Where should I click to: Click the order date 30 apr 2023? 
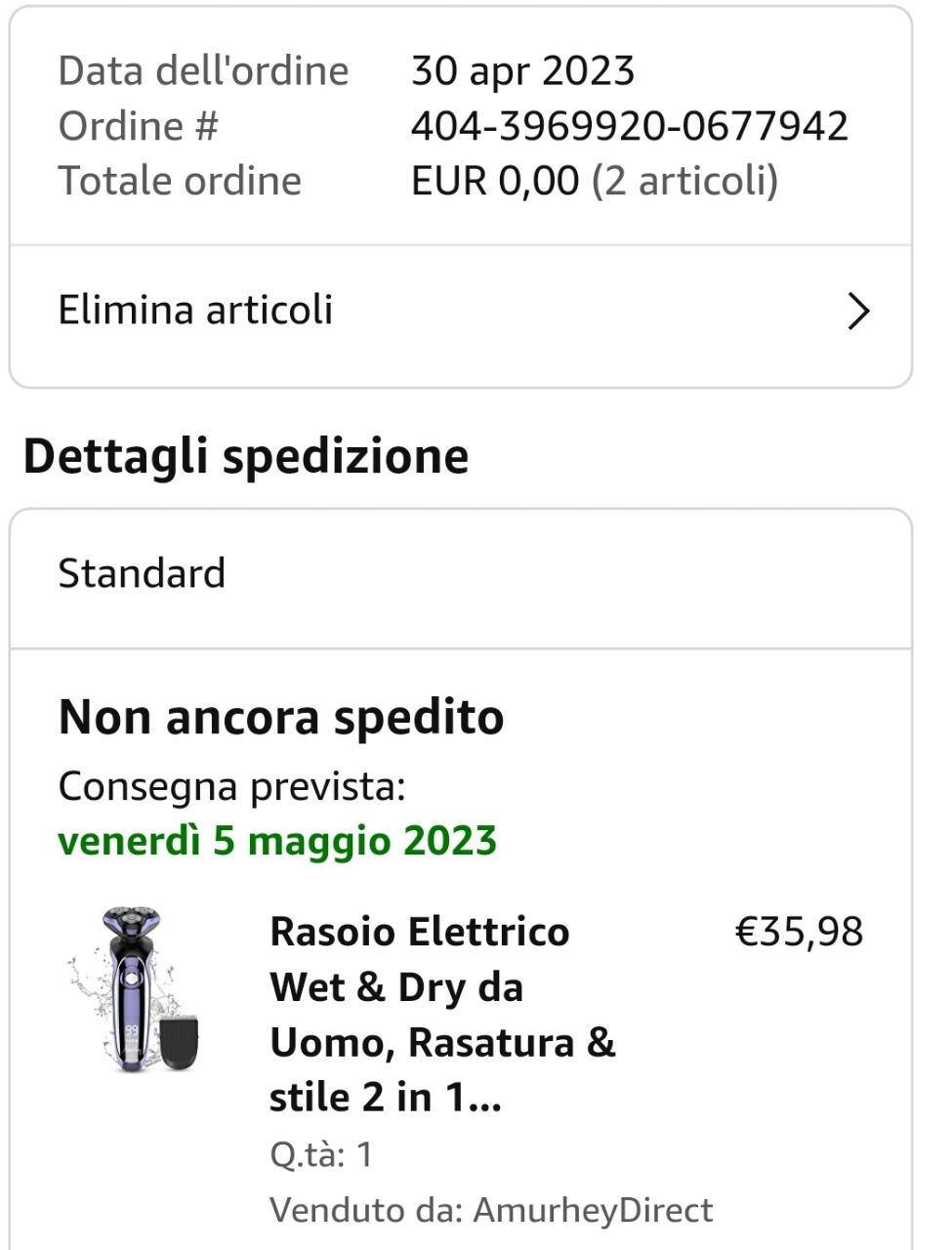click(x=522, y=70)
